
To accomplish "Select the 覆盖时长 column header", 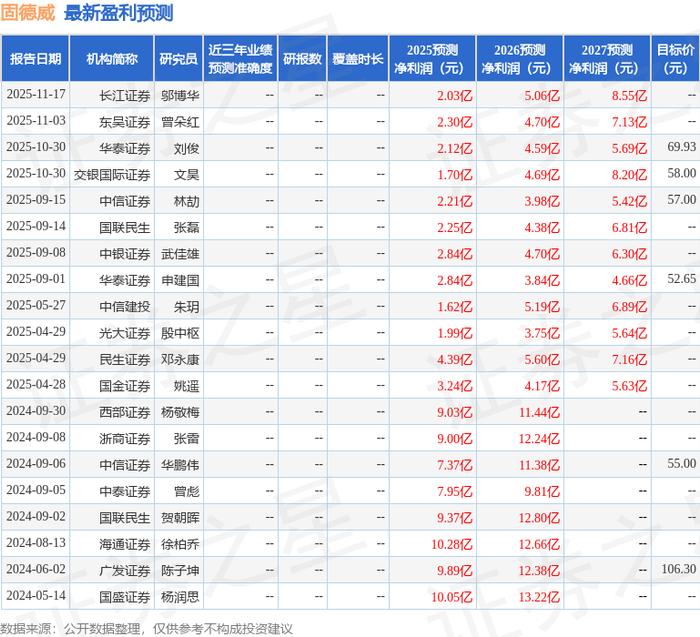I will [x=358, y=59].
